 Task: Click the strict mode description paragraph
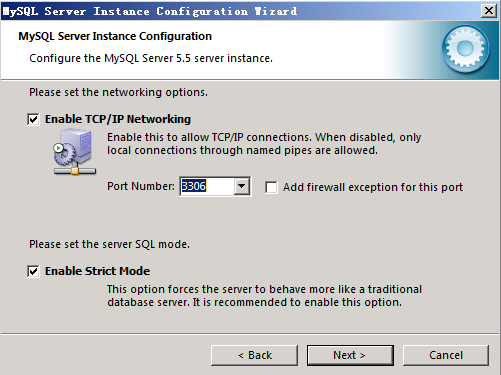coord(264,296)
